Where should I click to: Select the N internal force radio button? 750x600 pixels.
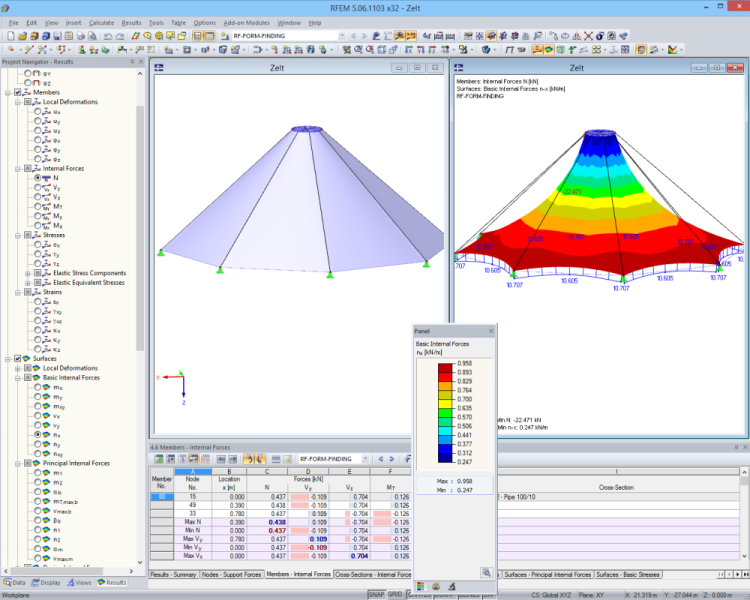pyautogui.click(x=38, y=178)
